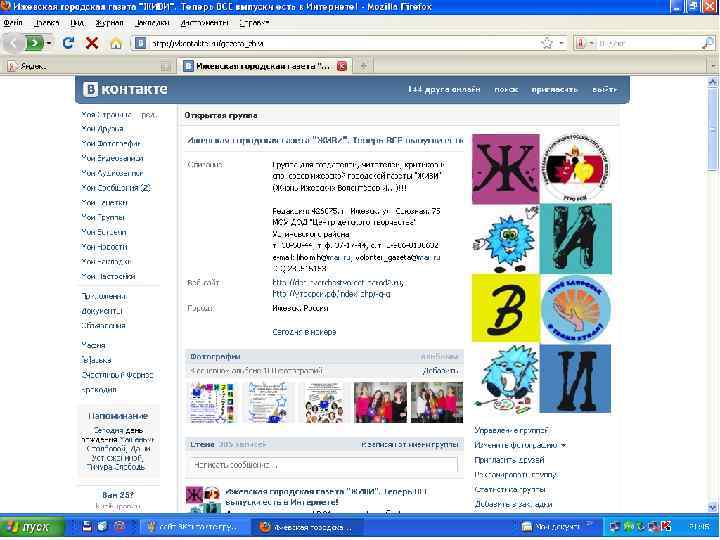Click к записям от имени группы link
The width and height of the screenshot is (720, 540).
[x=410, y=444]
